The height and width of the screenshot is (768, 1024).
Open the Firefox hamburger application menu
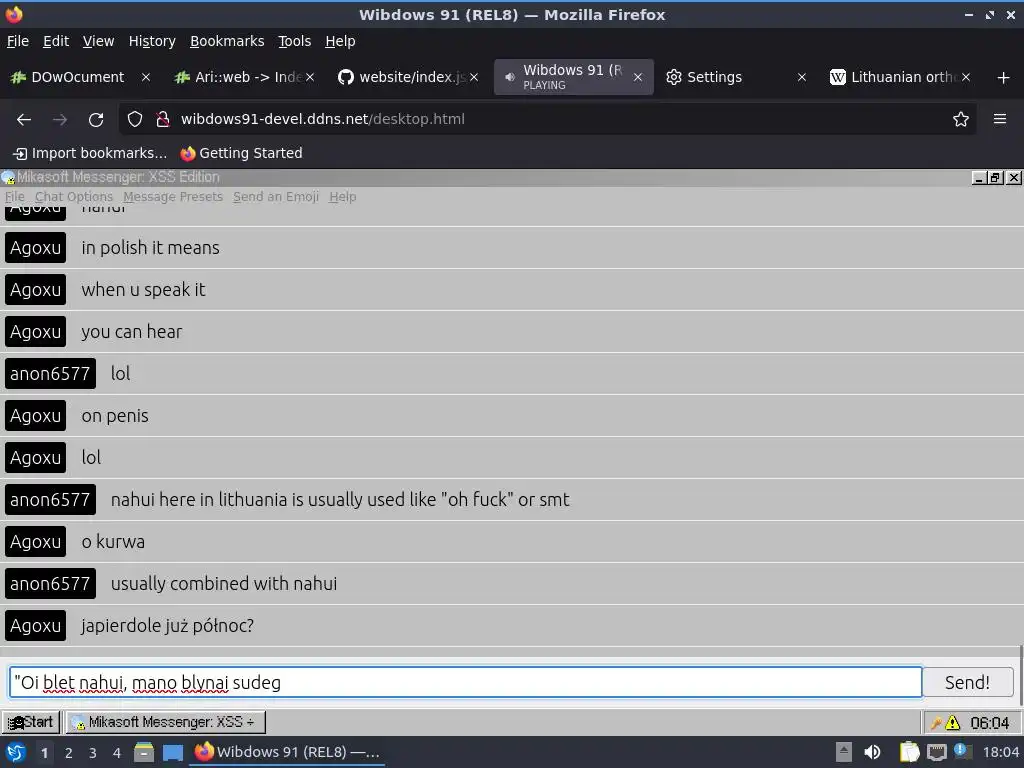click(x=1000, y=119)
